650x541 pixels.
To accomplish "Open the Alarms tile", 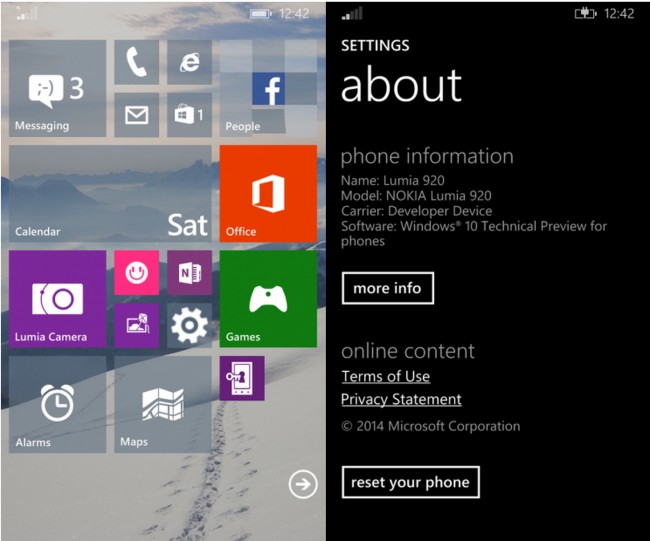I will 57,404.
